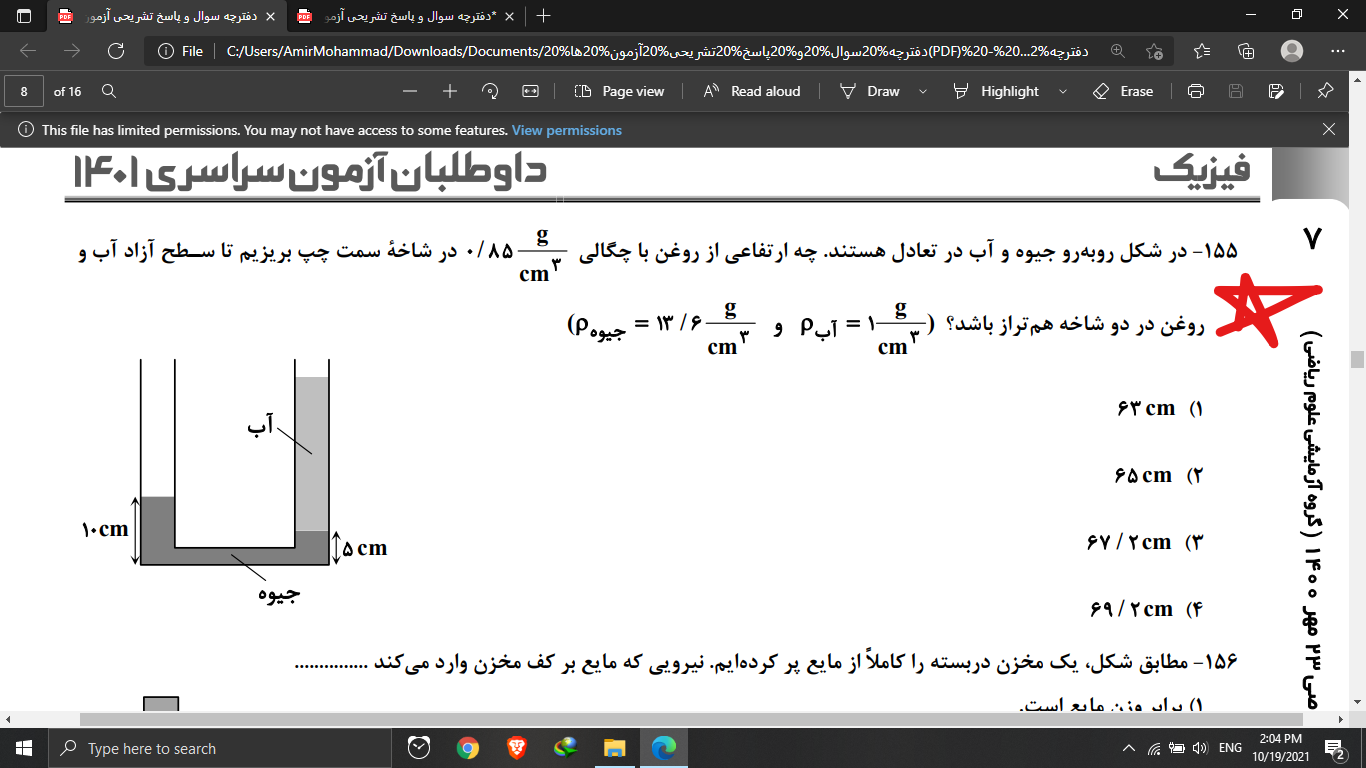
Task: Open Internet Download Manager from taskbar
Action: pyautogui.click(x=565, y=748)
